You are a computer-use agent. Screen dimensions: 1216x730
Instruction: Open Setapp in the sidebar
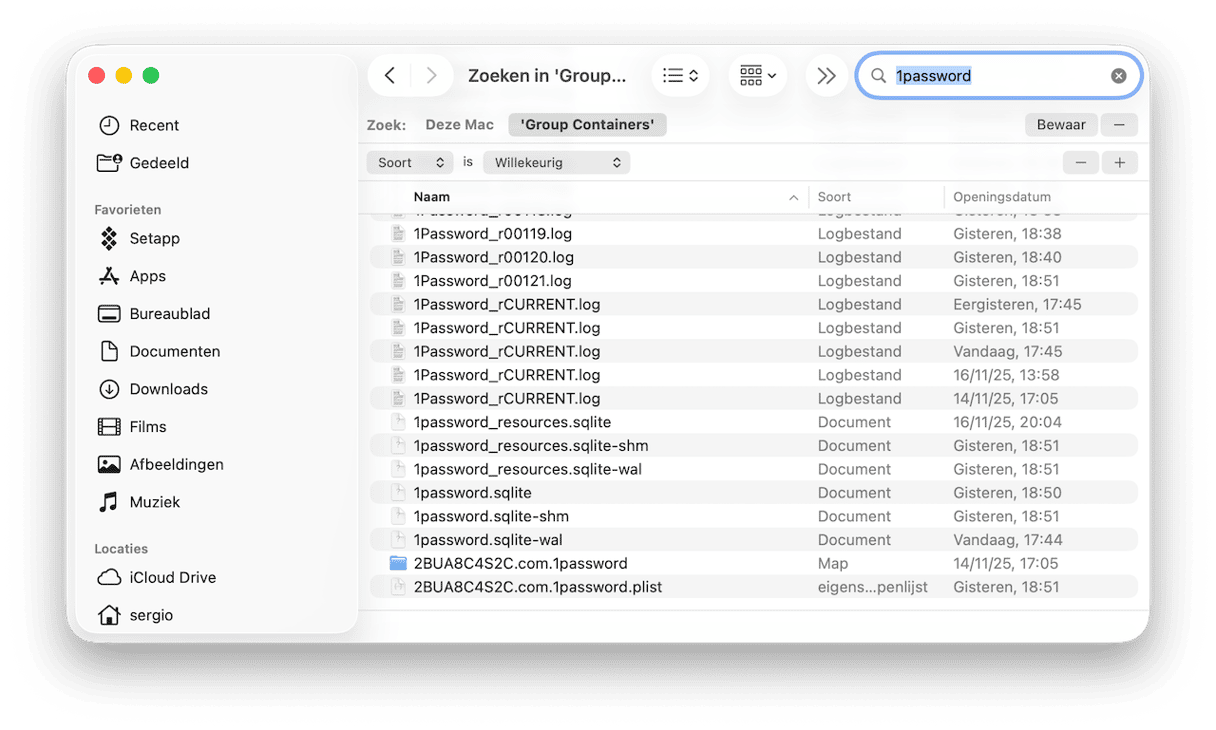tap(154, 238)
